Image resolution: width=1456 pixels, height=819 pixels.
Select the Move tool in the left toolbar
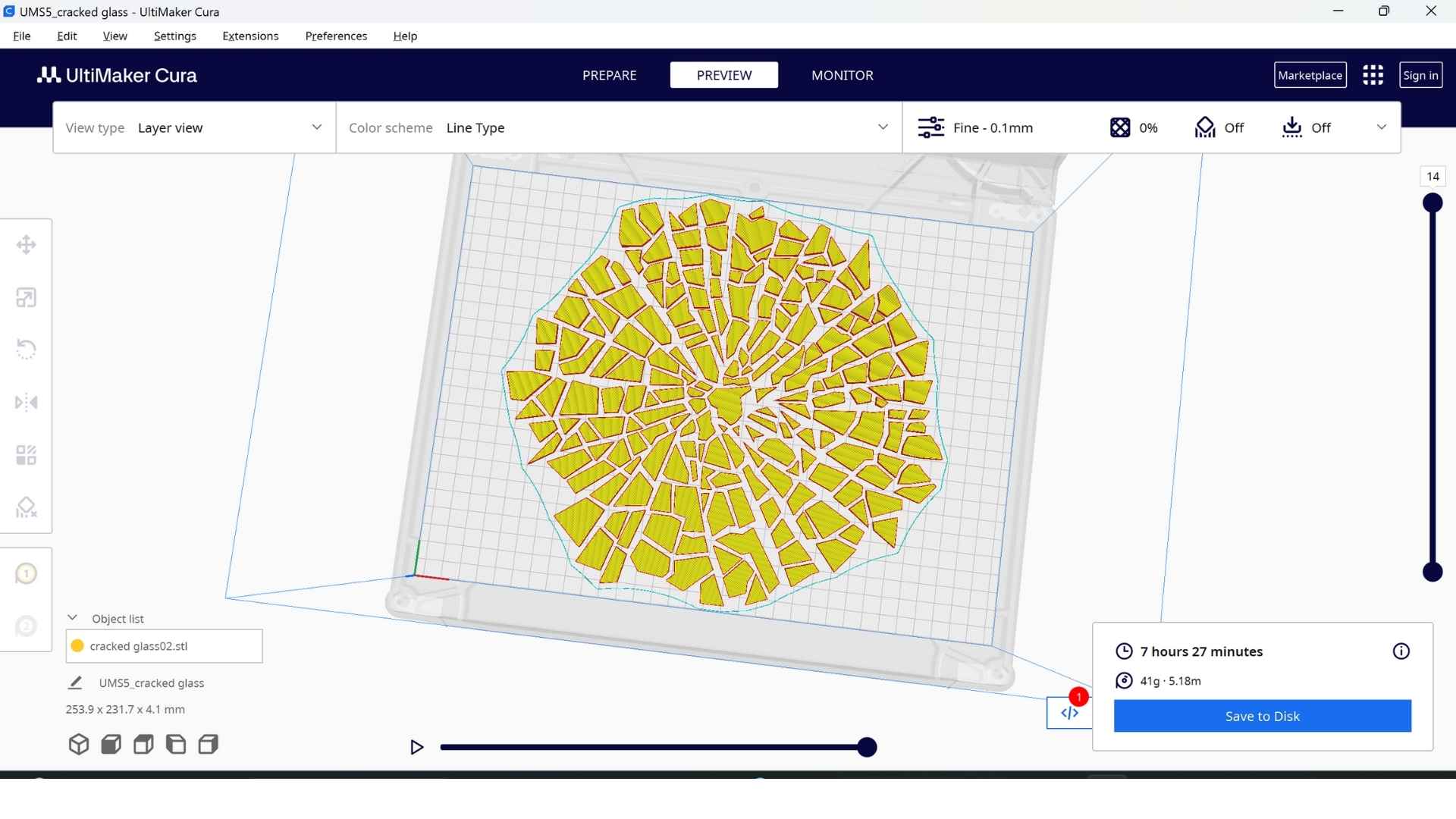[26, 244]
